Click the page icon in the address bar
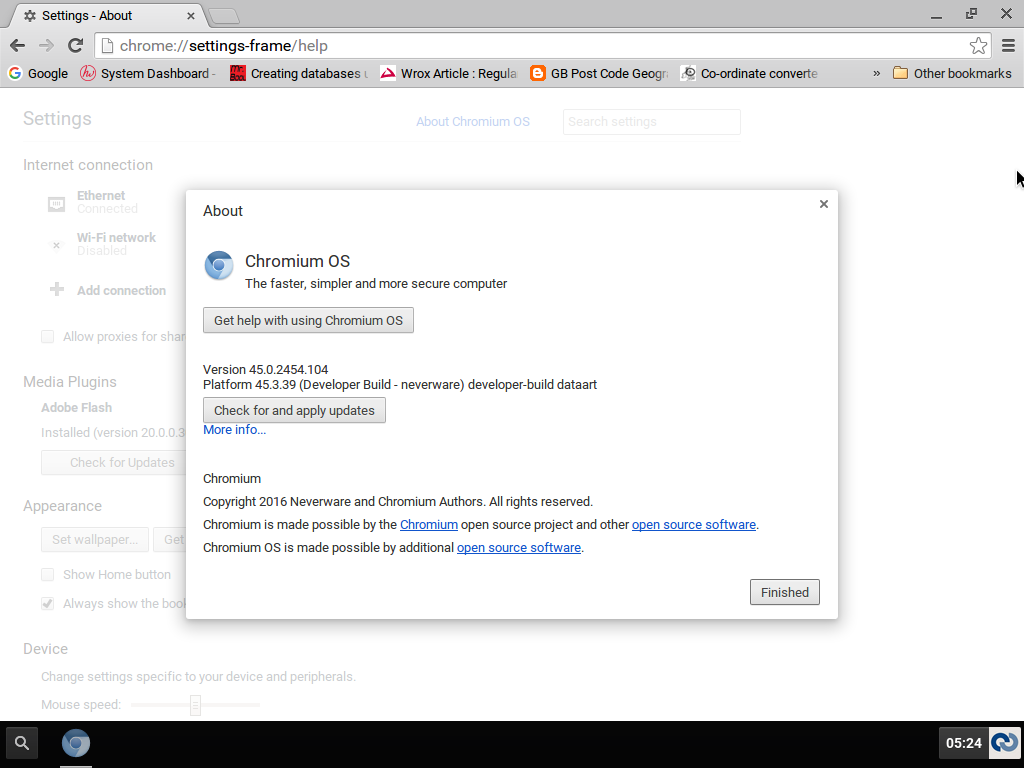 click(108, 46)
